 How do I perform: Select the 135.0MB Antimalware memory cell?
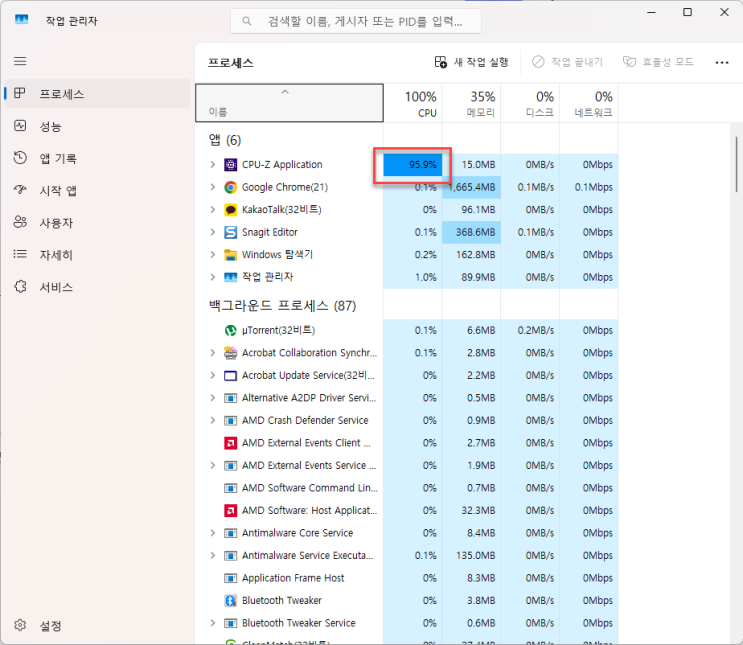[471, 555]
